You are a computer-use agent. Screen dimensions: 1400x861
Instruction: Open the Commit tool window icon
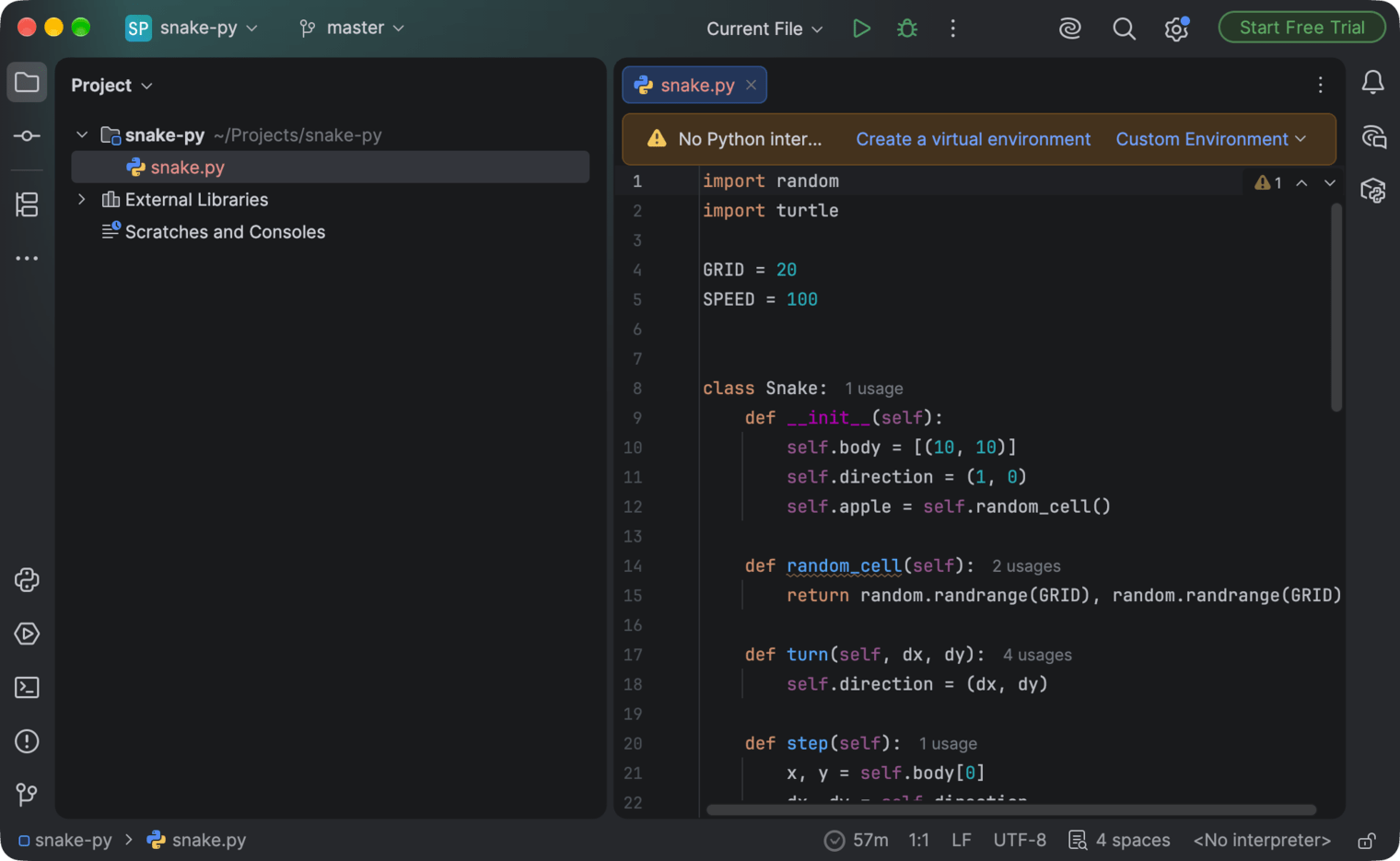(27, 136)
